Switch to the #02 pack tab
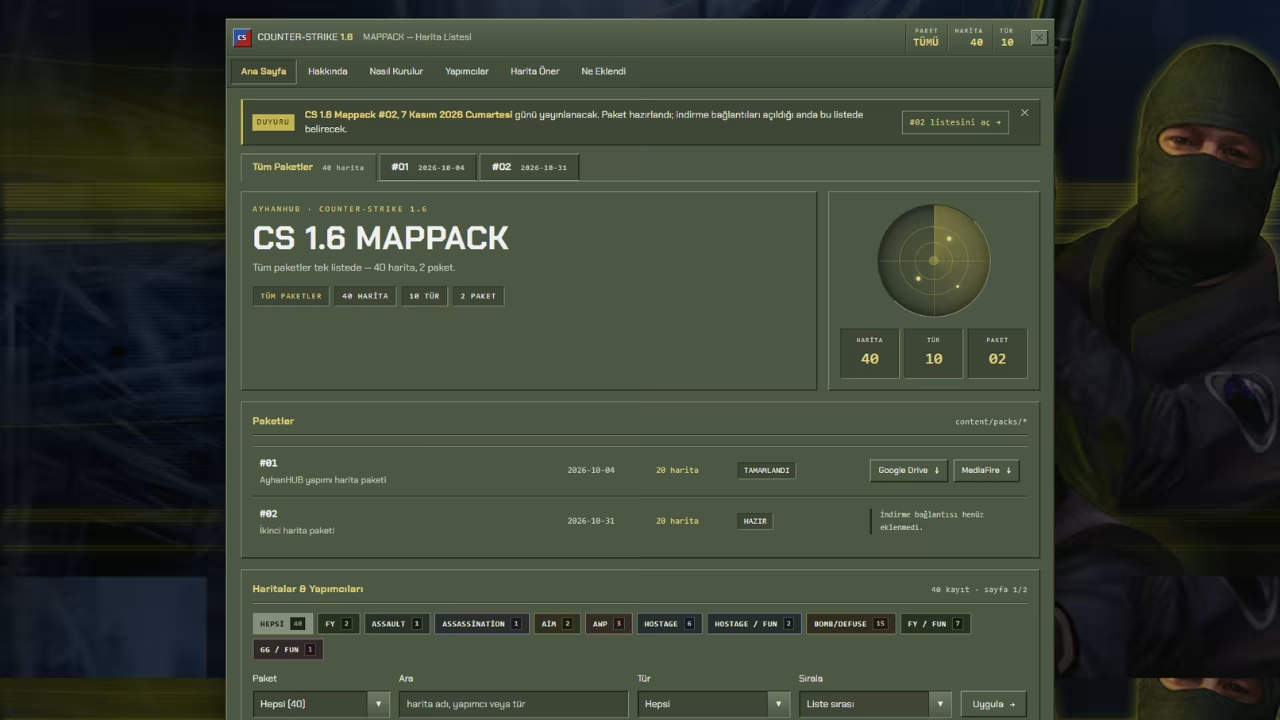The height and width of the screenshot is (720, 1280). [529, 167]
